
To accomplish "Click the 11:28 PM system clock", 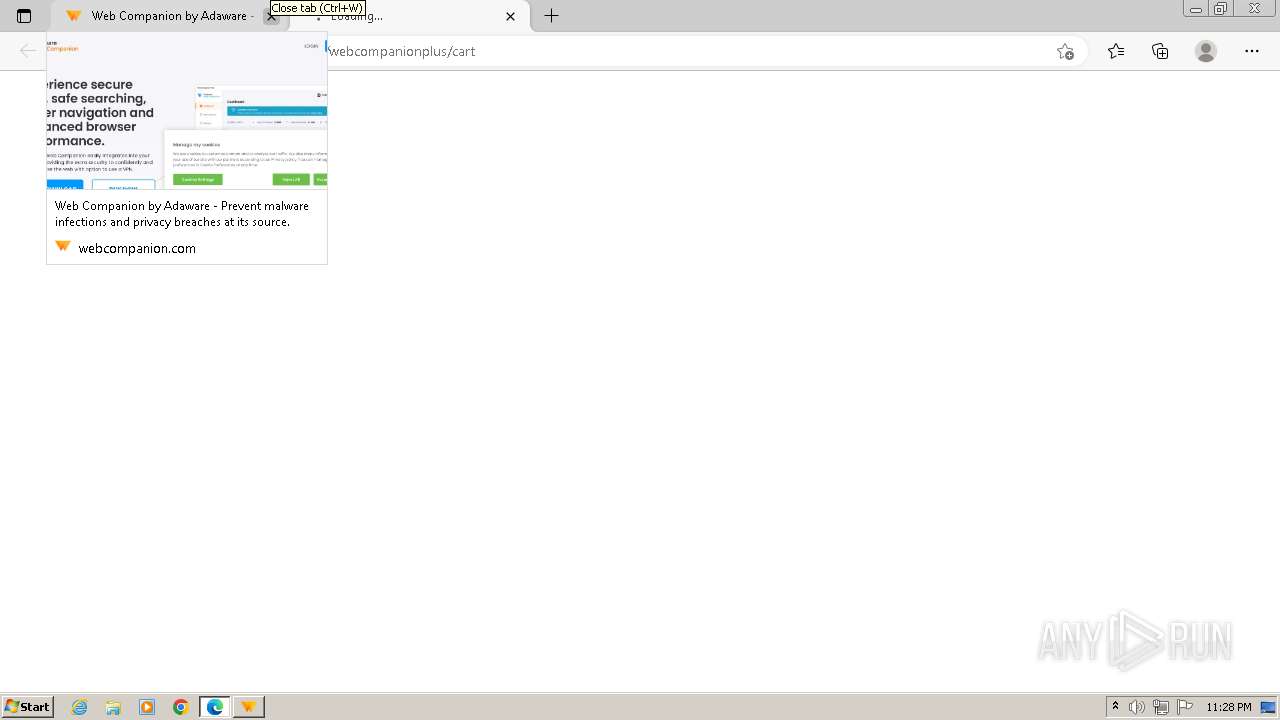I will click(x=1229, y=707).
